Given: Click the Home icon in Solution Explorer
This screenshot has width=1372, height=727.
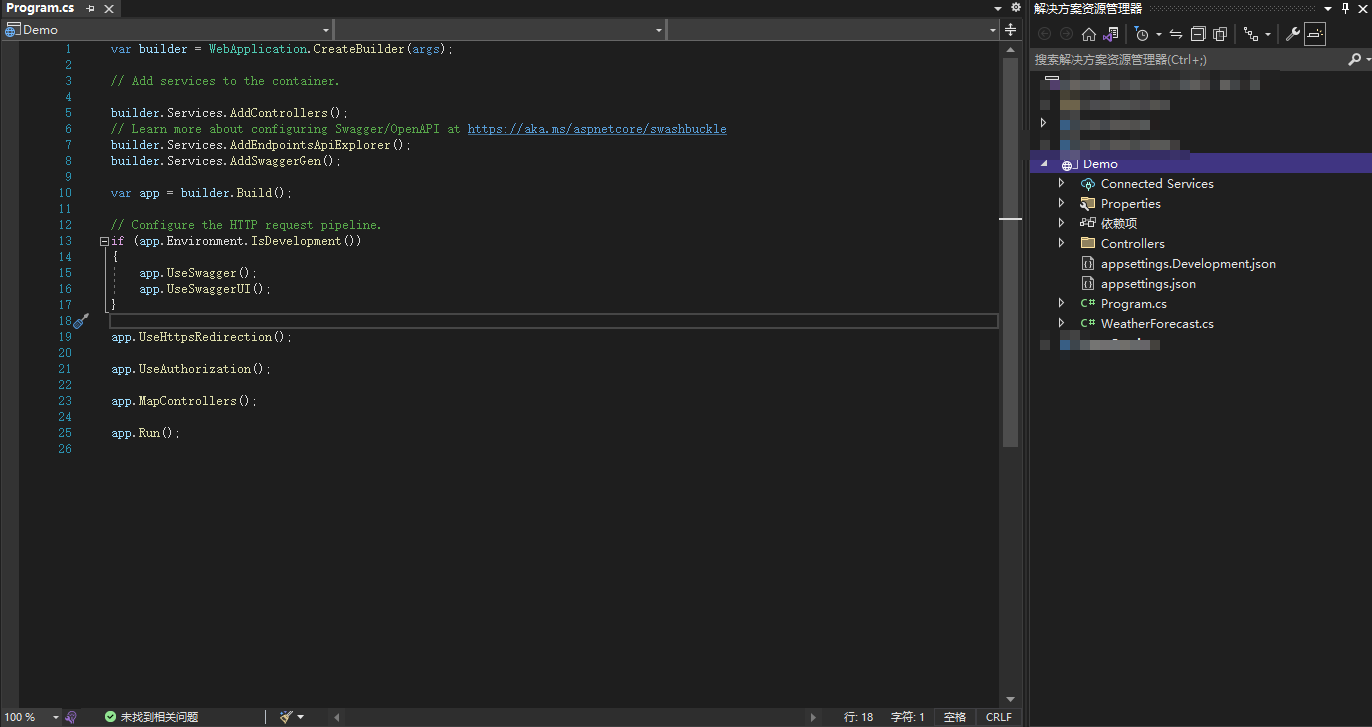Looking at the screenshot, I should click(x=1089, y=34).
